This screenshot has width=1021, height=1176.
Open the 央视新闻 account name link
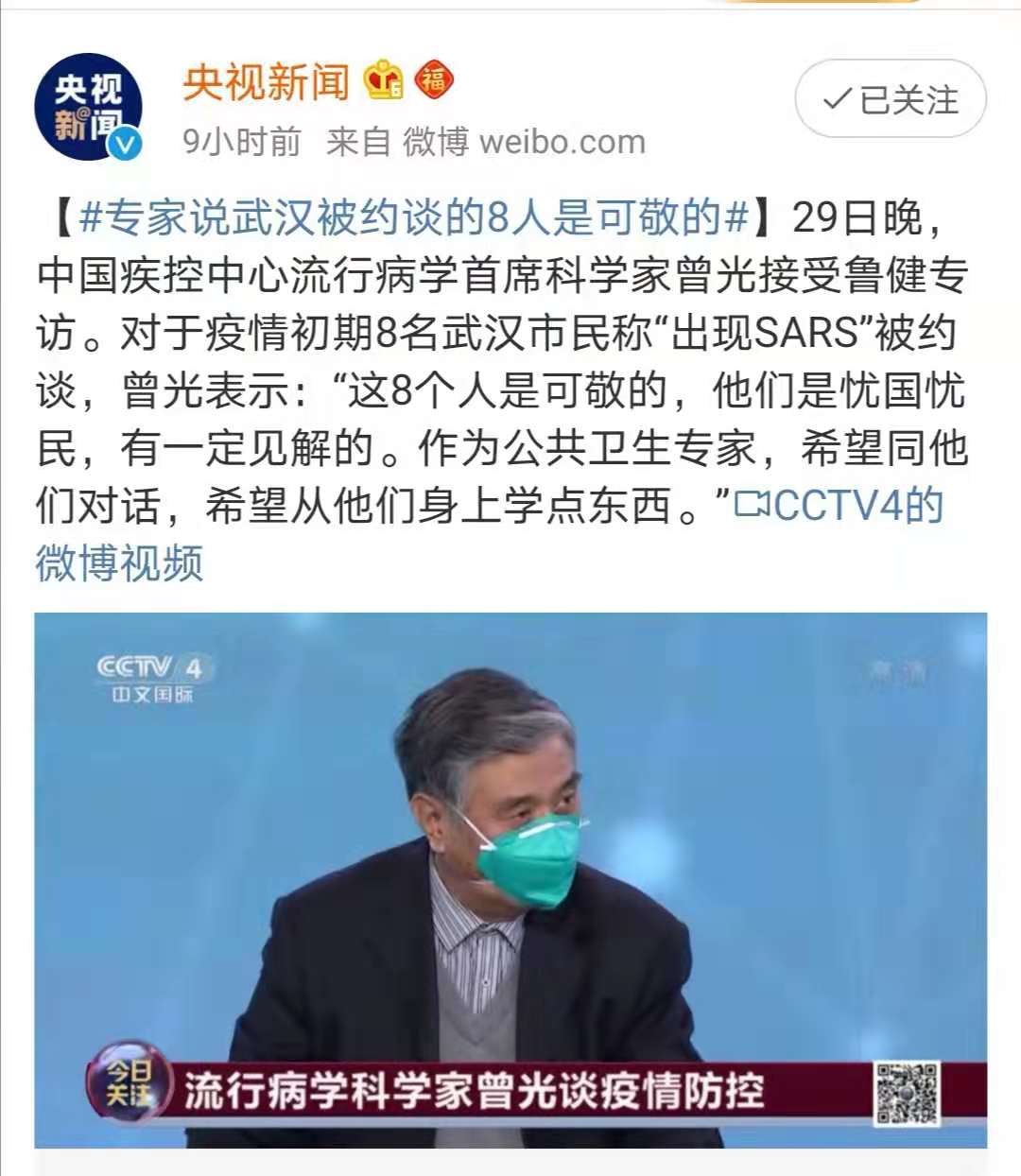267,81
